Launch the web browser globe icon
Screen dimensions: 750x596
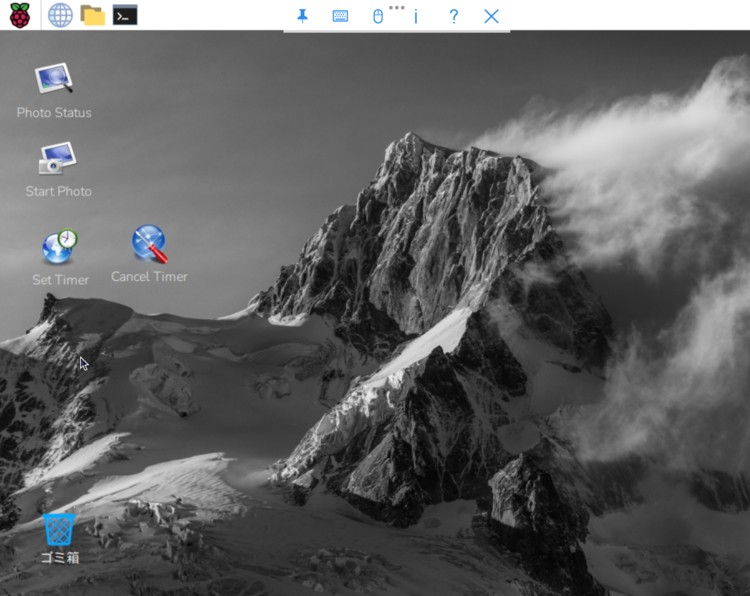[x=60, y=15]
